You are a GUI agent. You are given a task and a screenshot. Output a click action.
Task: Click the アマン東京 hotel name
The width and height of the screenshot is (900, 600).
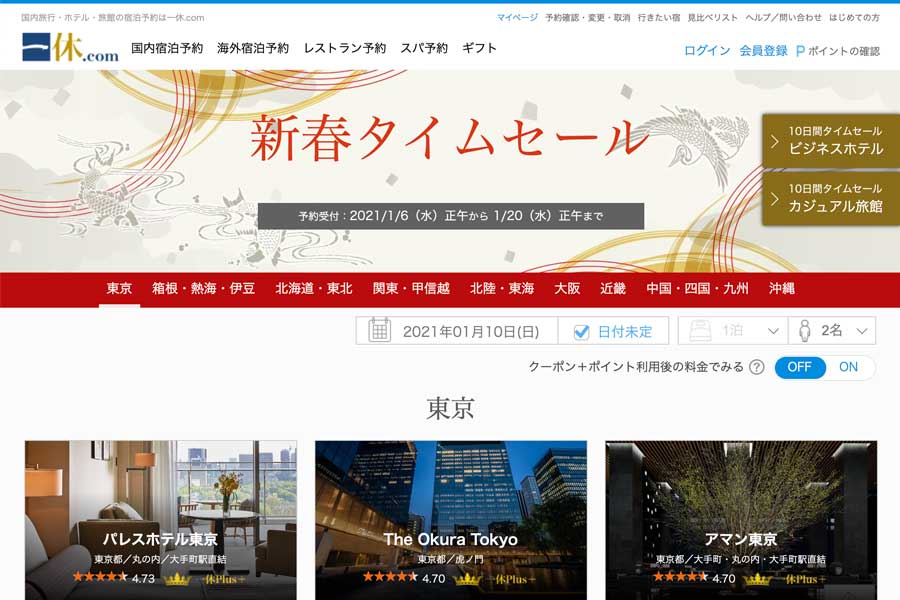741,539
